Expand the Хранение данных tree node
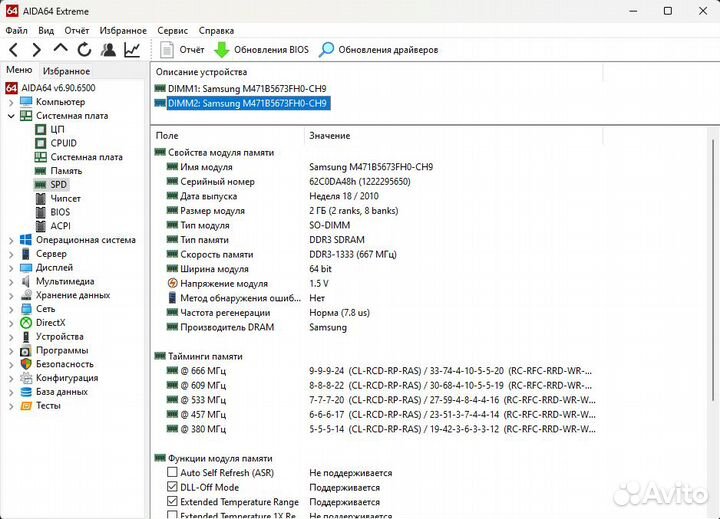 click(11, 295)
